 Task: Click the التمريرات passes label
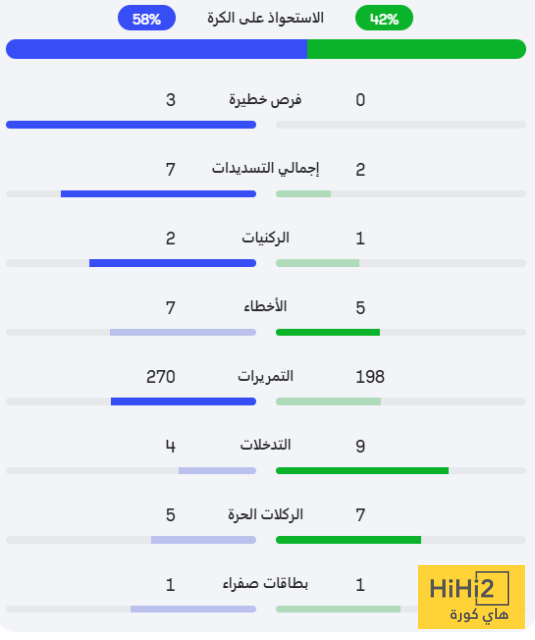[265, 376]
